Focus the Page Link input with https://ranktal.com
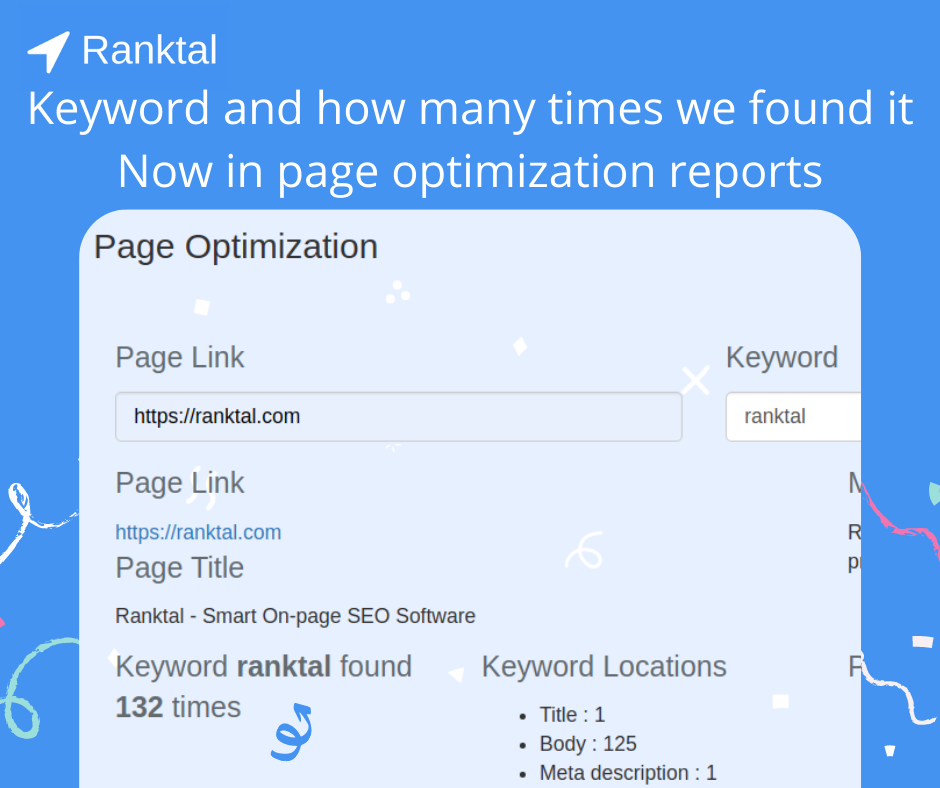The image size is (940, 788). 399,417
